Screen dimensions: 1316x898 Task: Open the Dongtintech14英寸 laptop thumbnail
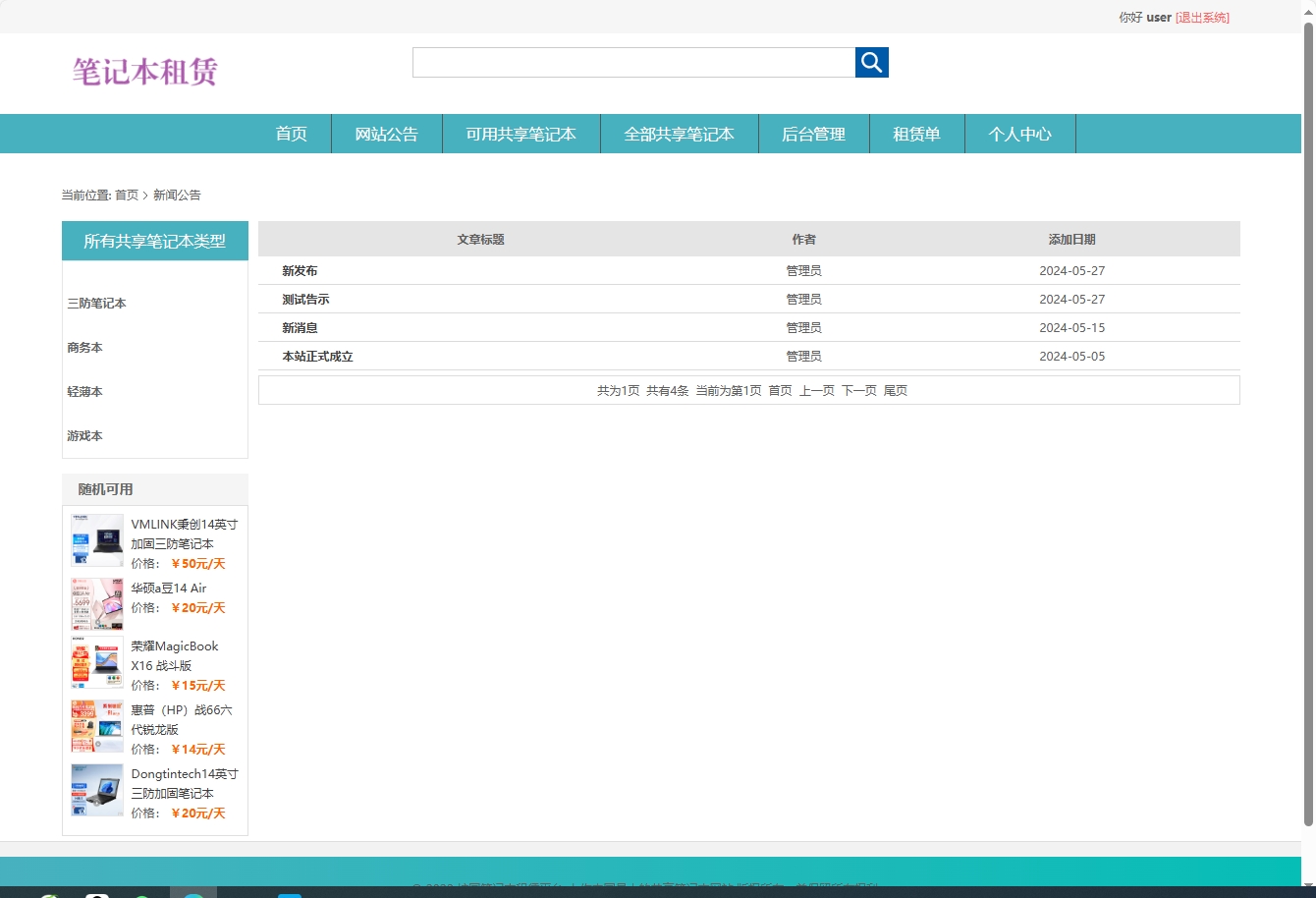tap(97, 790)
